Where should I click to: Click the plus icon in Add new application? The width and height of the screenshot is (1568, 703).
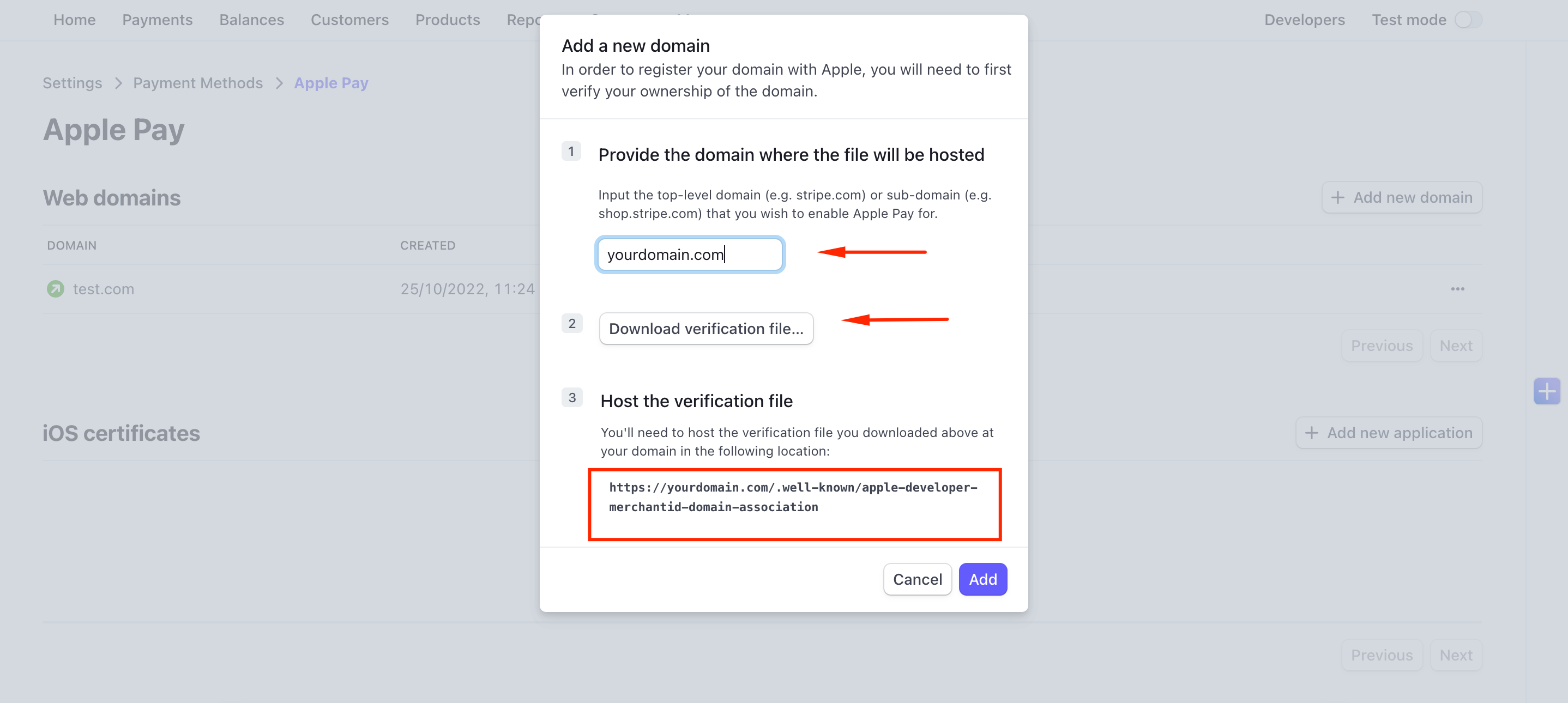pyautogui.click(x=1311, y=433)
